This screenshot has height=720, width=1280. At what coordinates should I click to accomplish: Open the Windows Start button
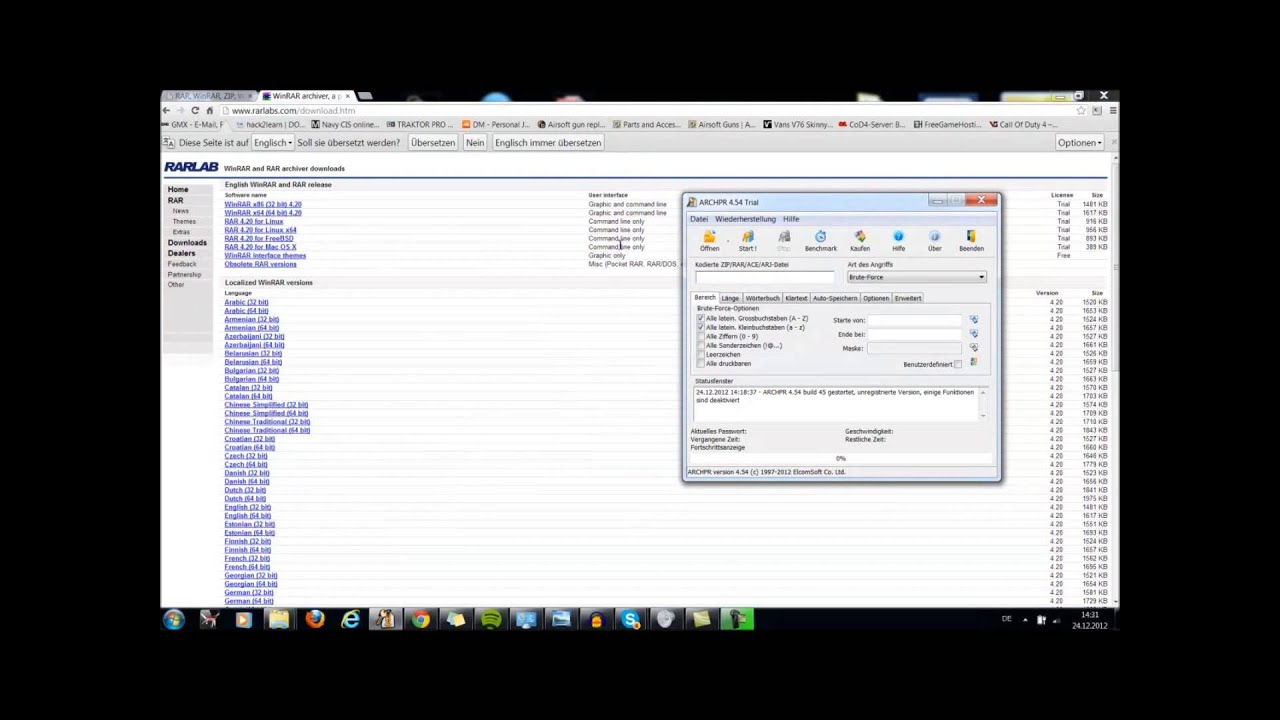tap(174, 620)
